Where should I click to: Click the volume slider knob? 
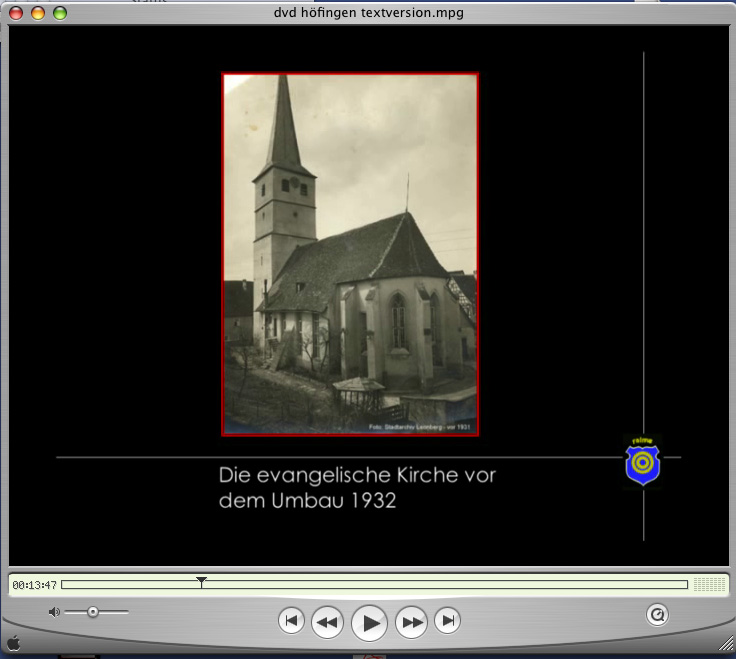click(x=93, y=612)
